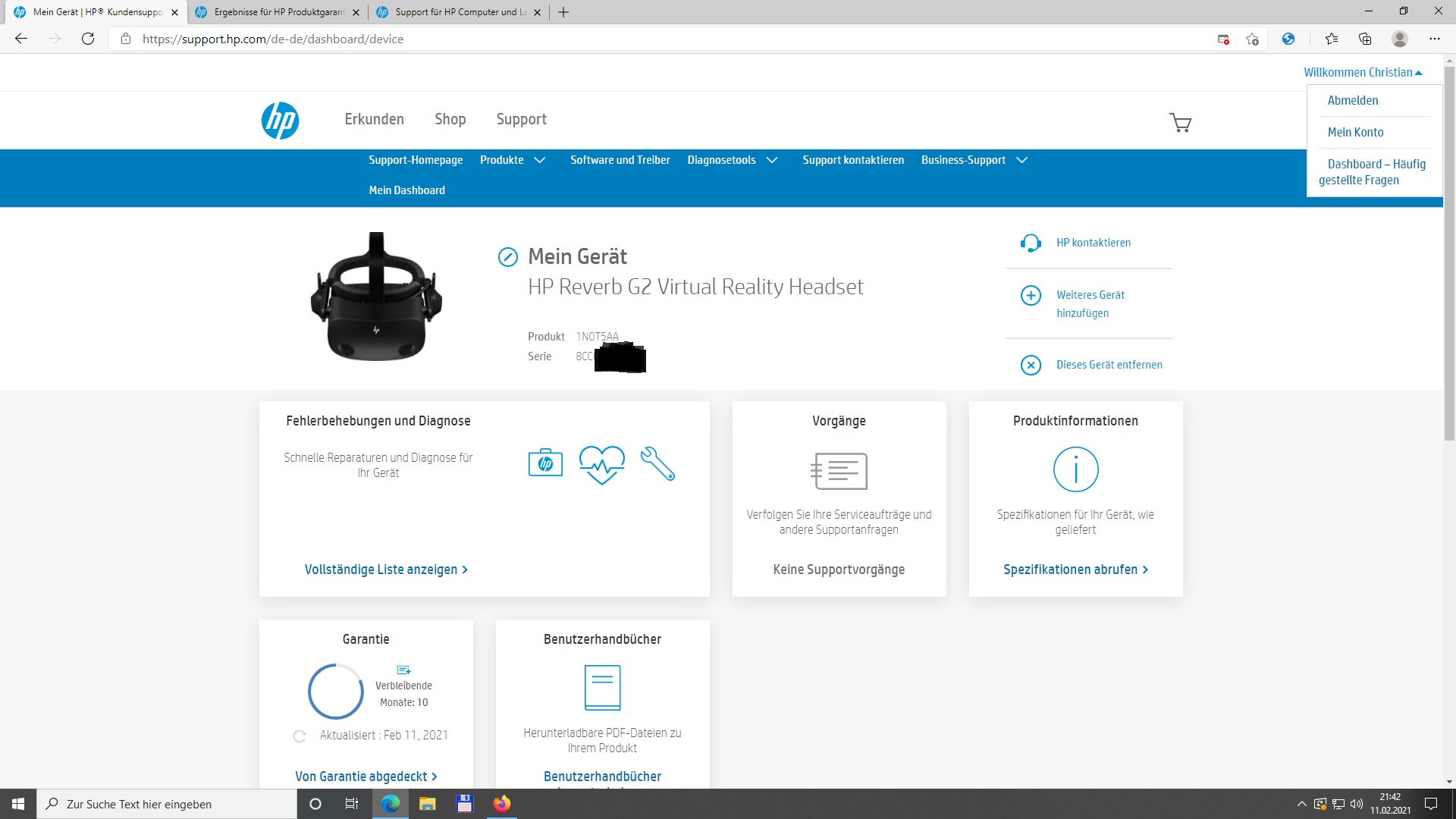Click Vollständige Liste anzeigen link

tap(385, 570)
